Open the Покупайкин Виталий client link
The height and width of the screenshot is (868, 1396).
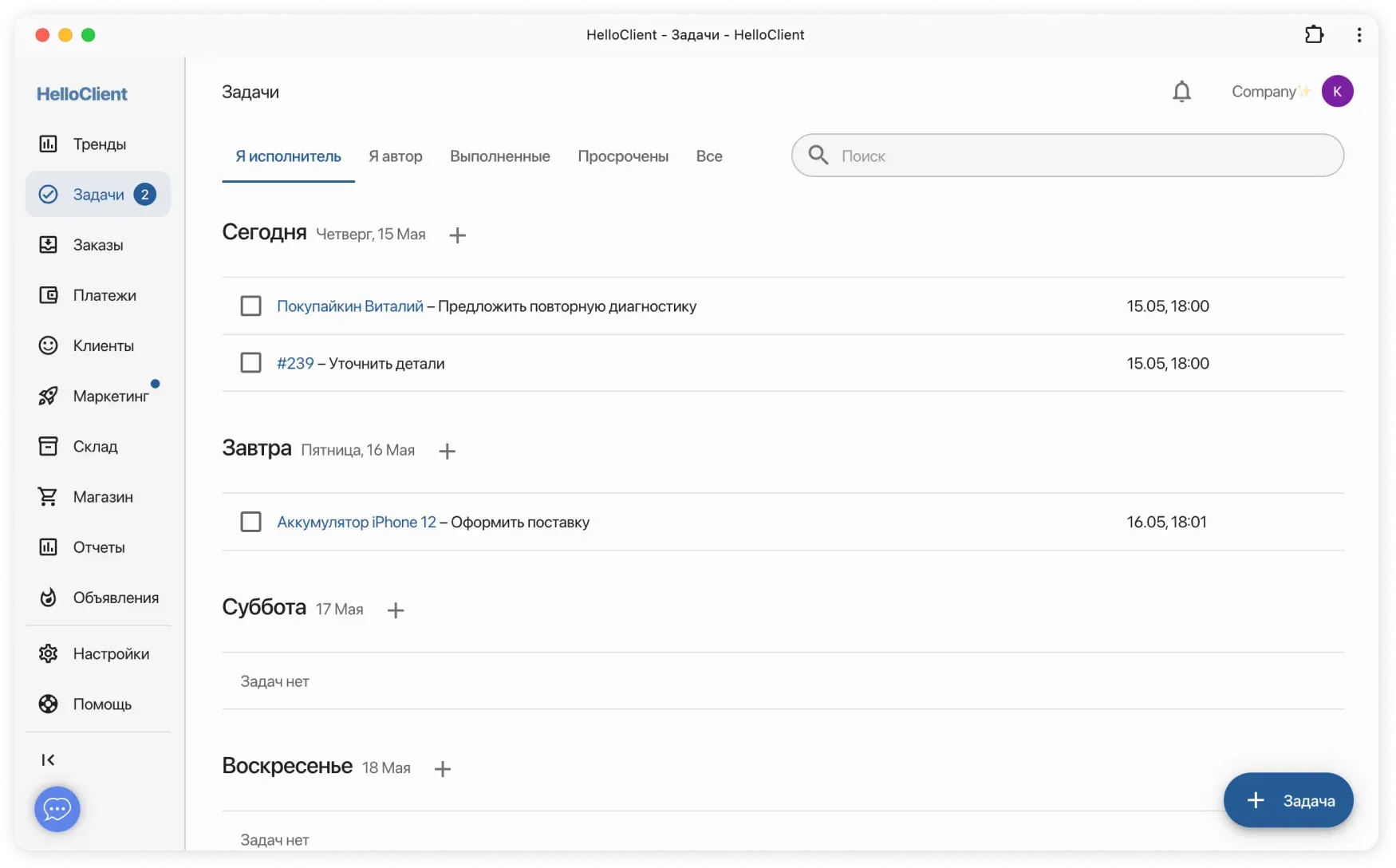(x=349, y=306)
